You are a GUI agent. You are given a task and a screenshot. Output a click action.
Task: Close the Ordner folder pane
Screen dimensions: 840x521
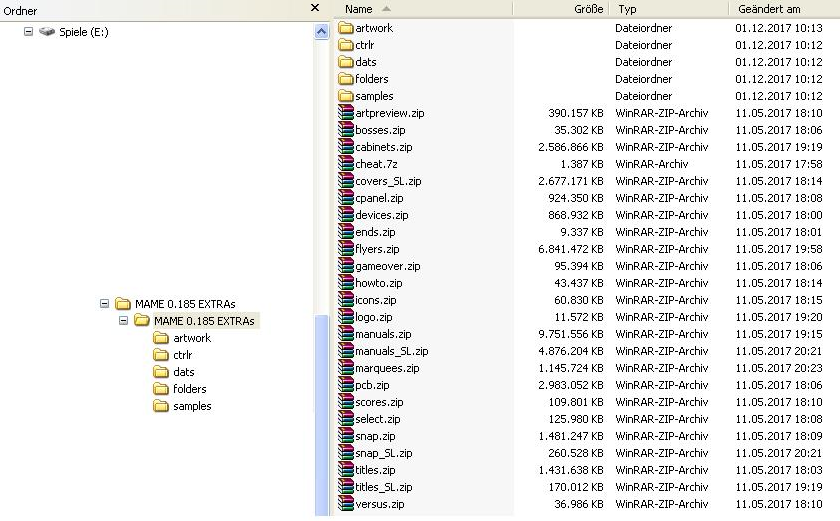[315, 7]
